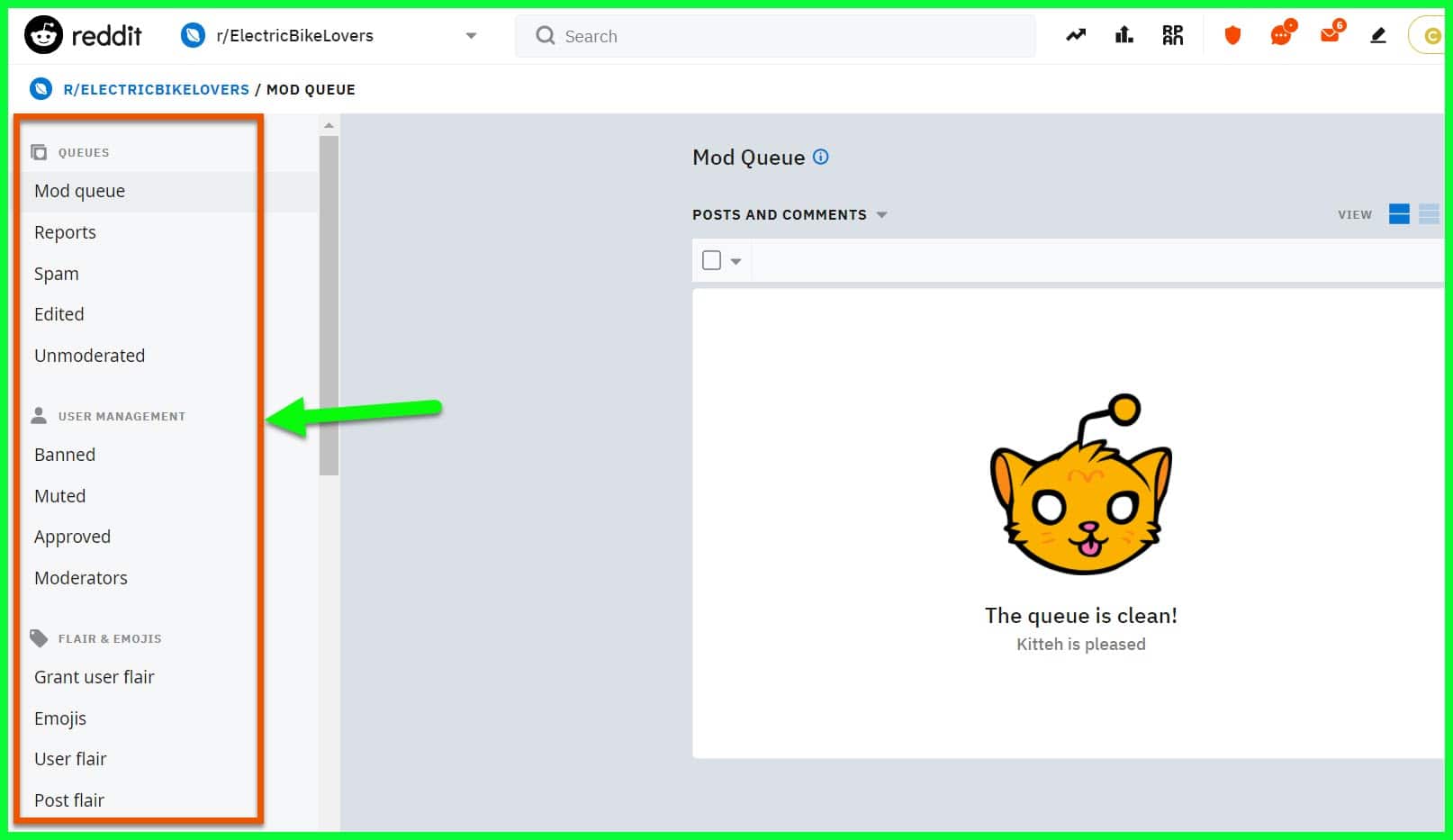Open the mod shield notifications icon
The height and width of the screenshot is (840, 1453).
click(x=1232, y=35)
